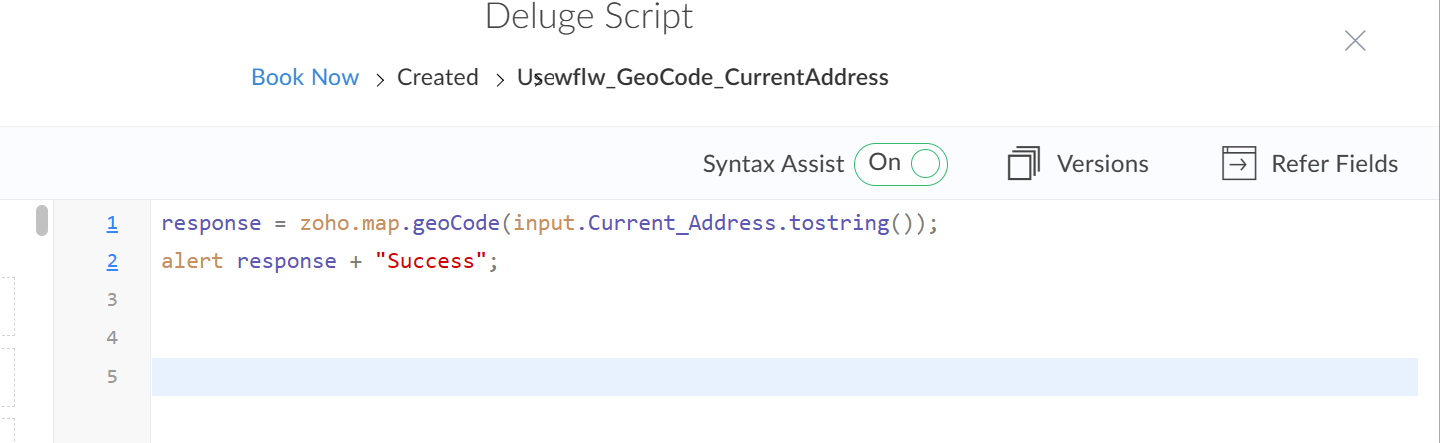Open the Book Now breadcrumb link
The height and width of the screenshot is (443, 1440).
pos(305,77)
